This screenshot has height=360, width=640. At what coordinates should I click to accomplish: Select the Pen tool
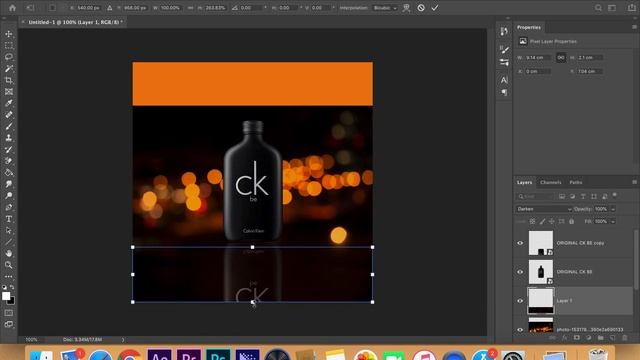coord(9,207)
